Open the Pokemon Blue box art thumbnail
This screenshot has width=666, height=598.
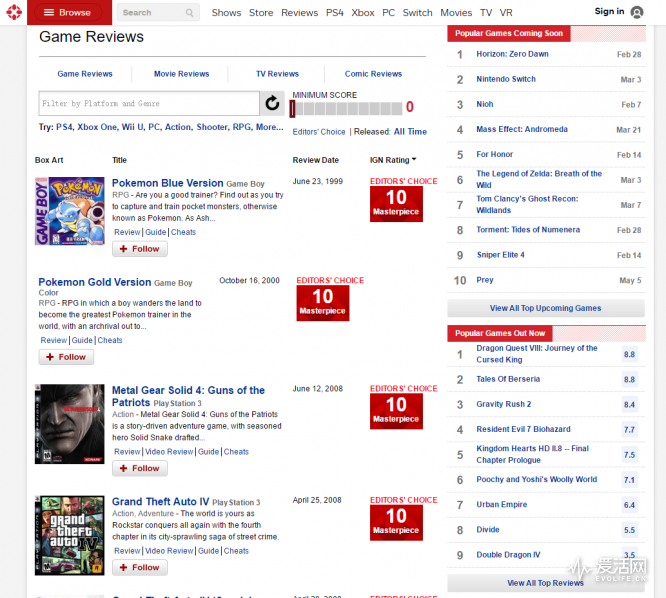70,211
